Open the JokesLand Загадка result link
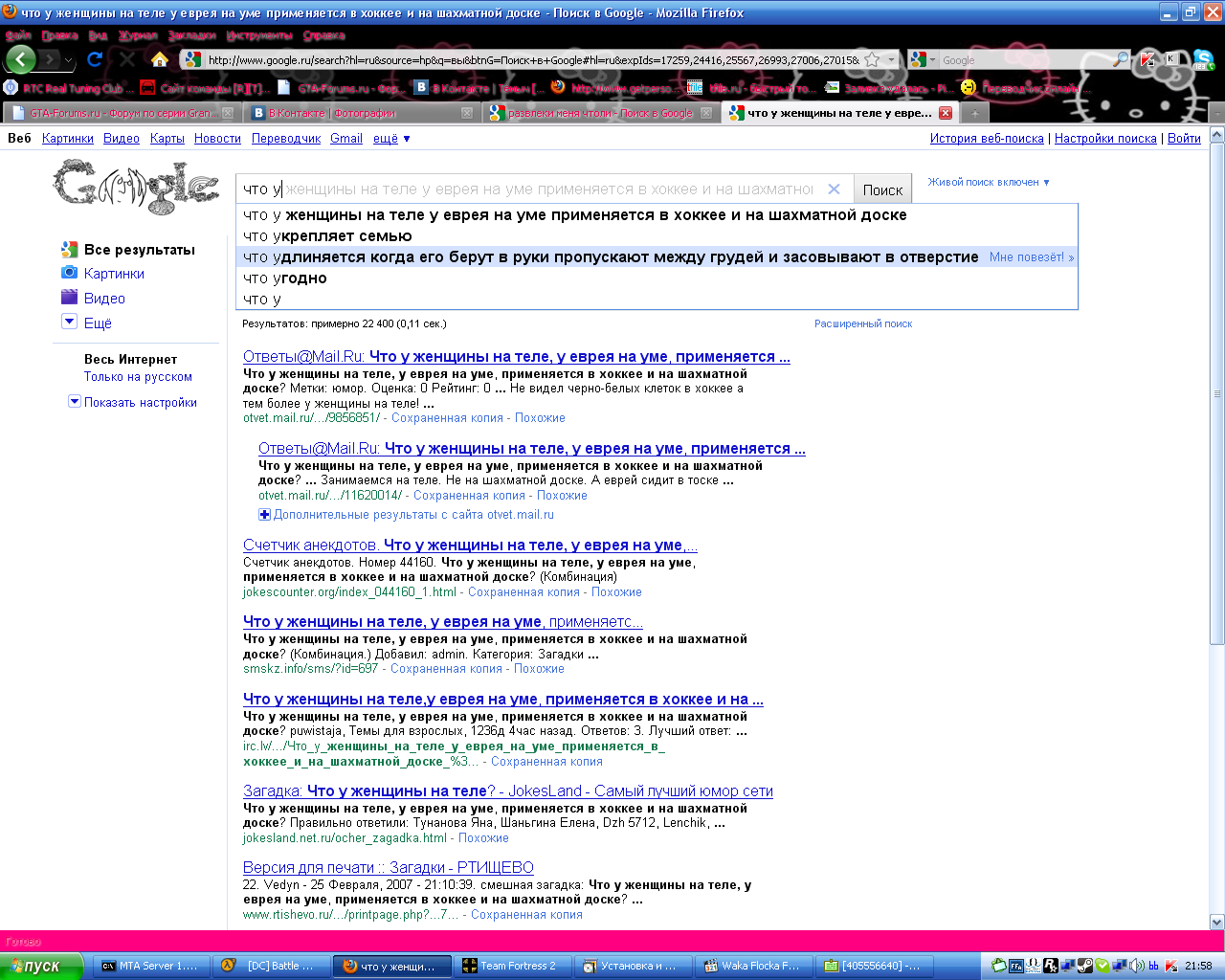 click(508, 791)
